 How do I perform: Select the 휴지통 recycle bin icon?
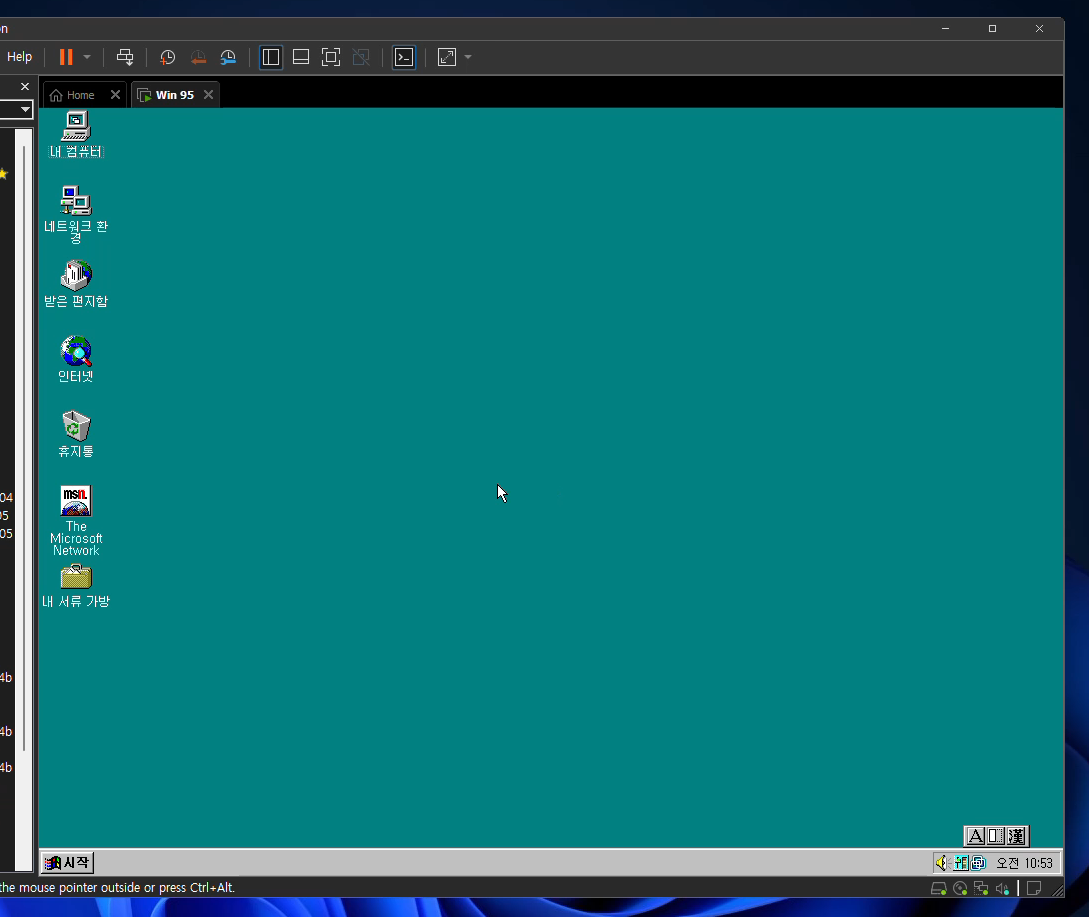(76, 434)
